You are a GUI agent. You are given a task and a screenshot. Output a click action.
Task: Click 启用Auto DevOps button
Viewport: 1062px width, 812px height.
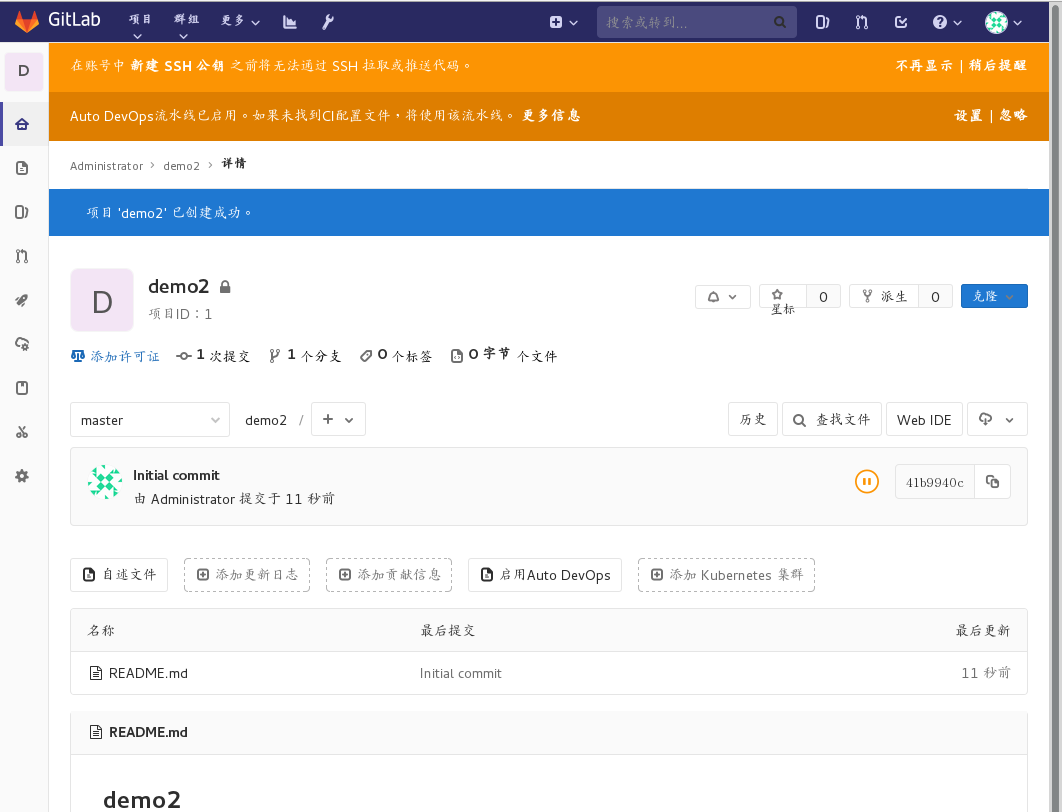point(545,575)
